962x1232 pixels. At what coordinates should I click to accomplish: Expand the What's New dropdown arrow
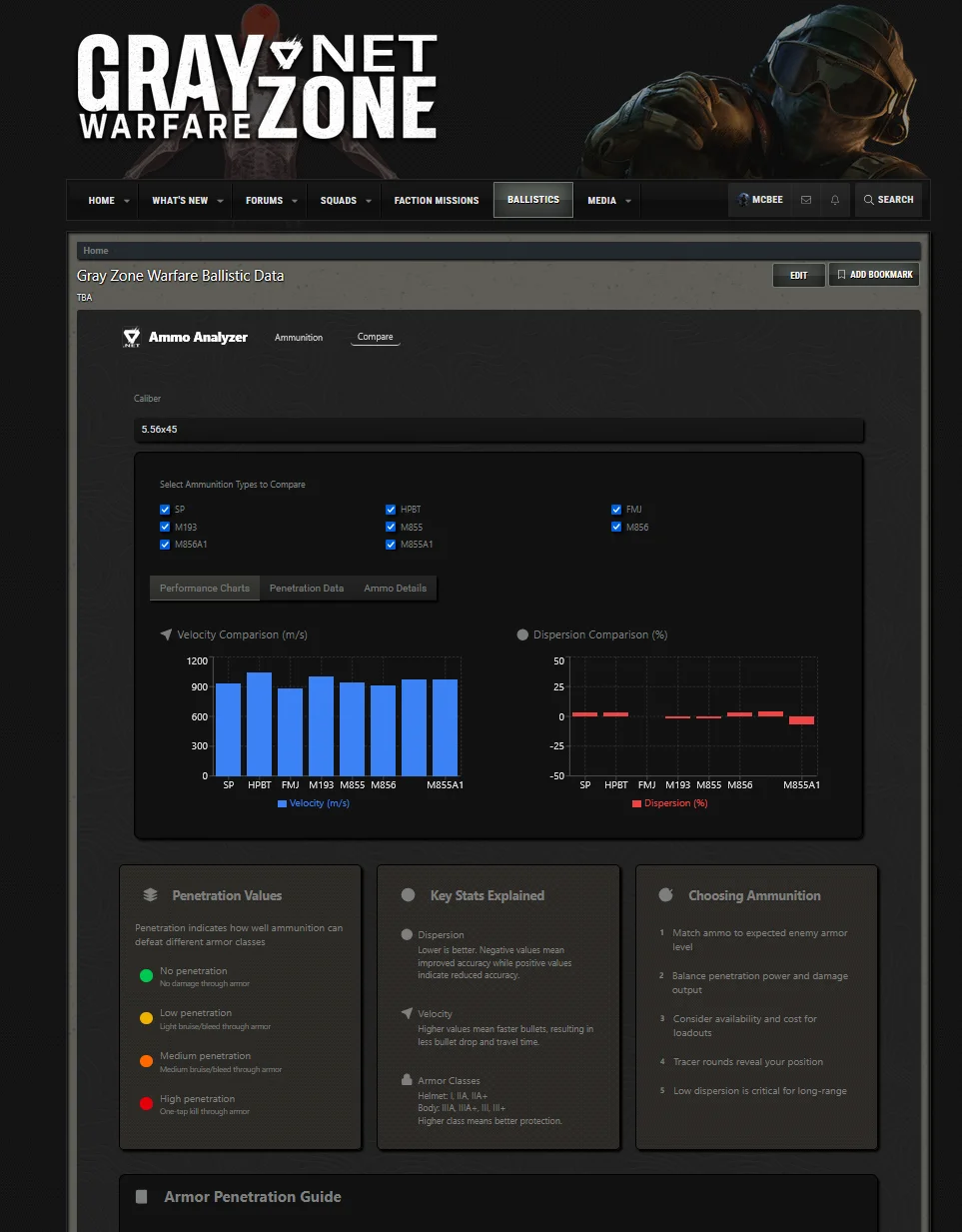220,201
